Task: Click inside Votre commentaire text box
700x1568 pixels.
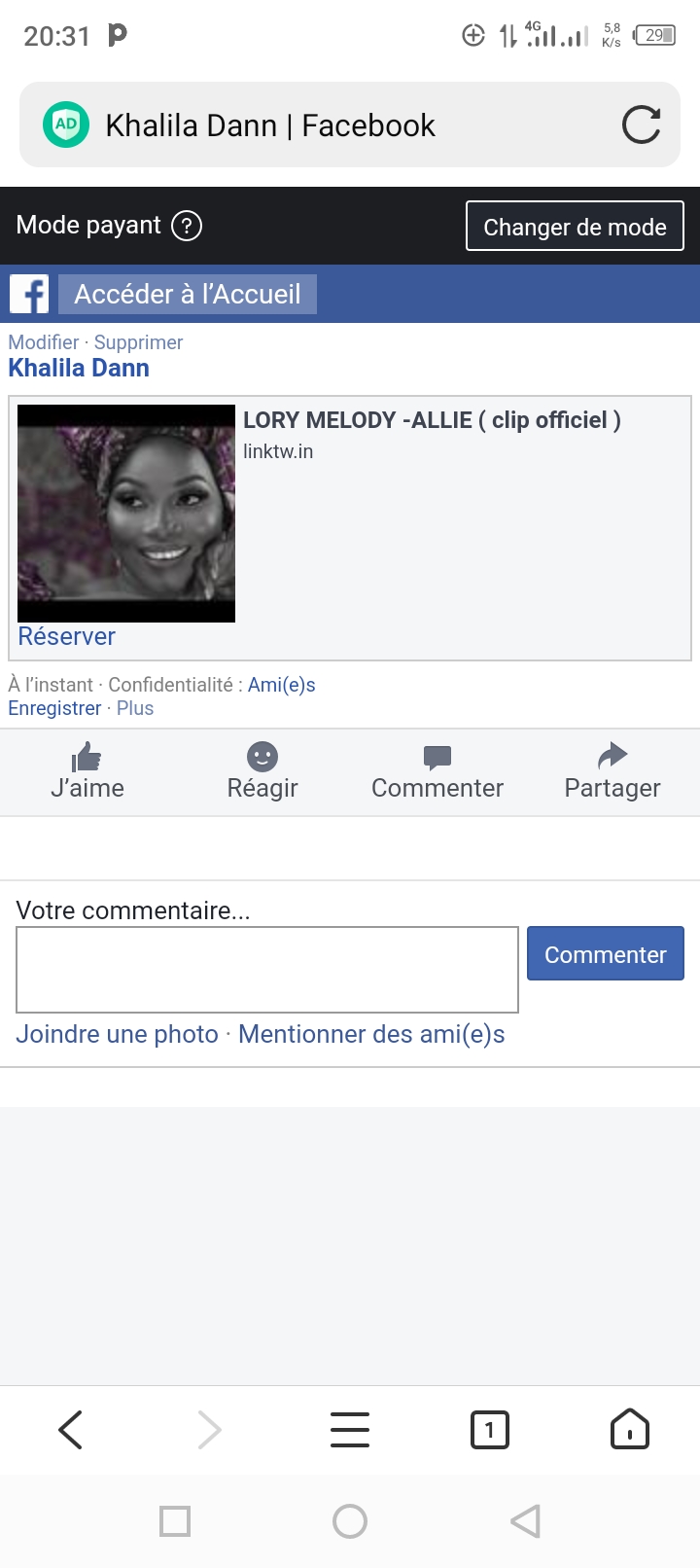Action: click(x=267, y=970)
